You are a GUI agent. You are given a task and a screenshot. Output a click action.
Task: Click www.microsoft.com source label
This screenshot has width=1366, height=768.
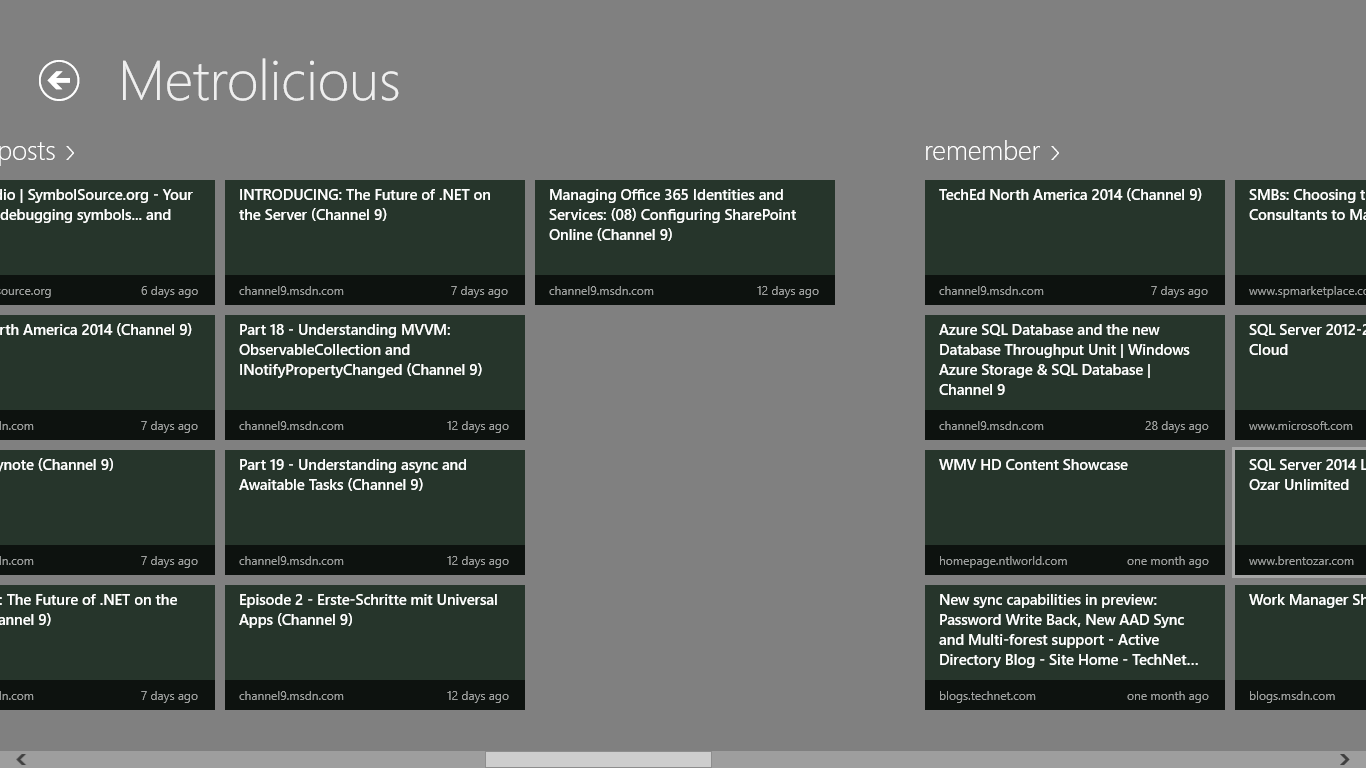point(1300,426)
